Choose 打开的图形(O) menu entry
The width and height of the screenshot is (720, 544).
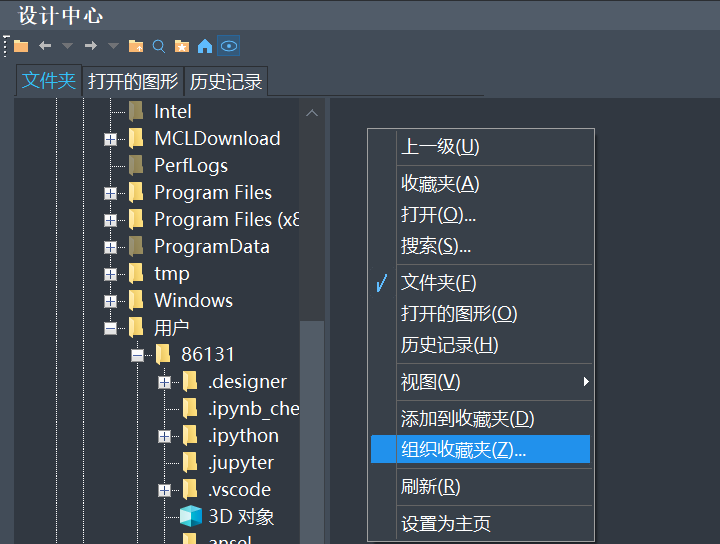click(481, 314)
